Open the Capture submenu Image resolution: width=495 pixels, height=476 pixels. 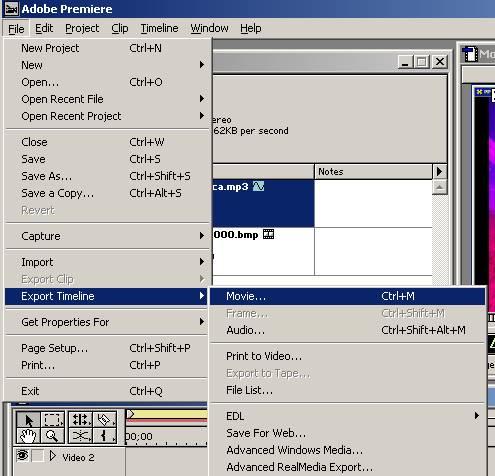click(x=108, y=236)
